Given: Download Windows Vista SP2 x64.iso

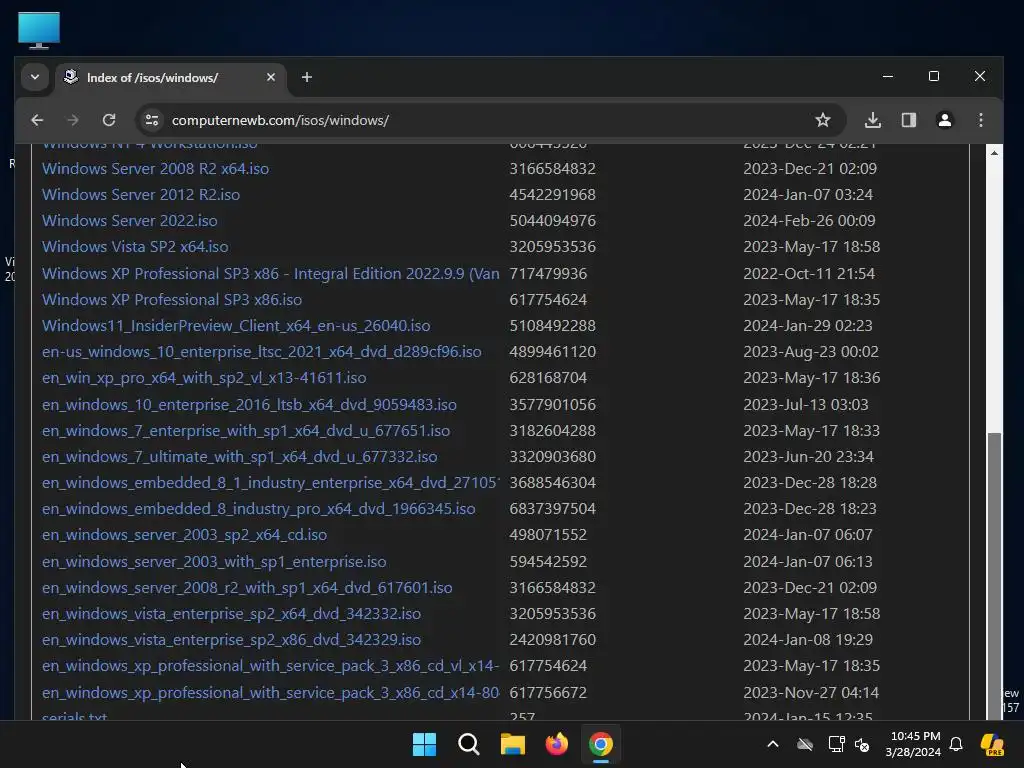Looking at the screenshot, I should 135,247.
